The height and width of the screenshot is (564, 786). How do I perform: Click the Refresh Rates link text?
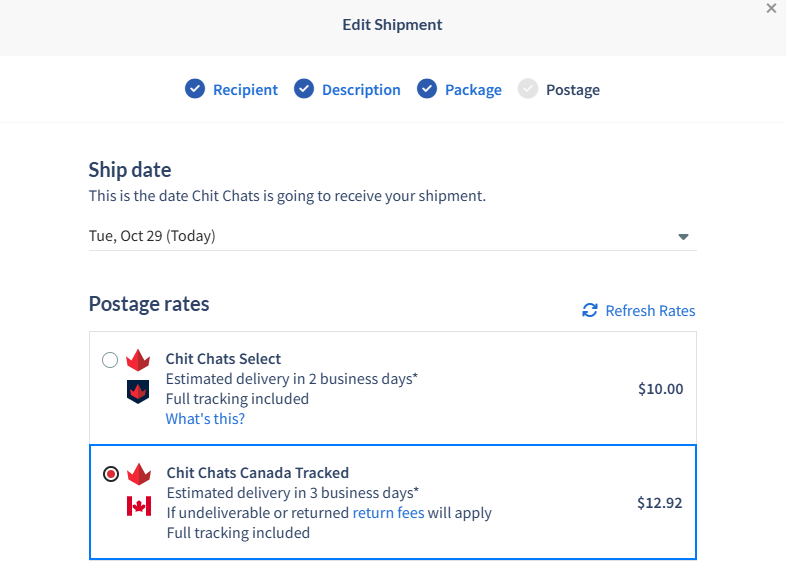coord(650,311)
